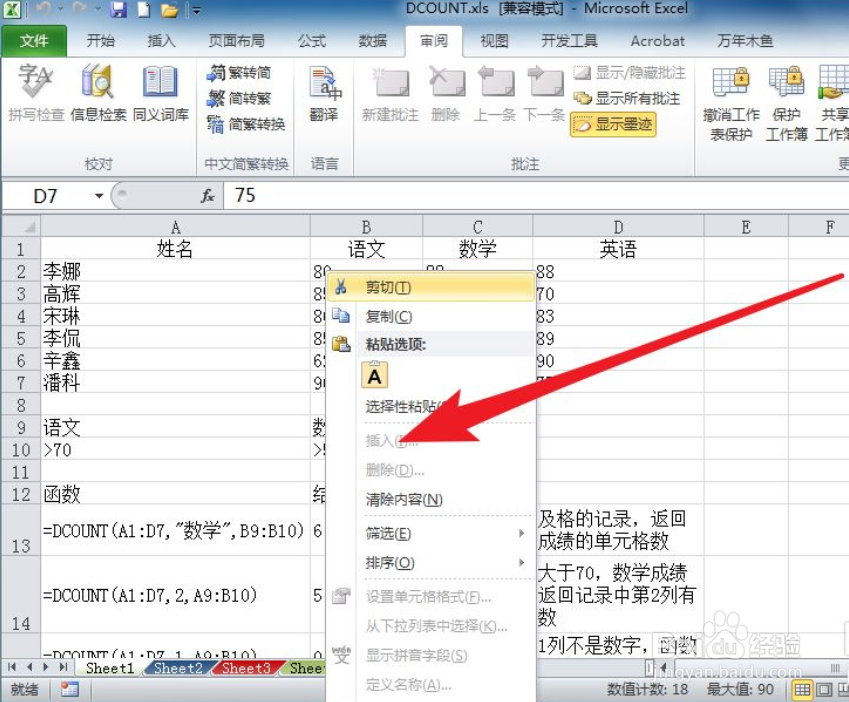The width and height of the screenshot is (849, 702).
Task: Switch to Acrobat tab
Action: coord(657,41)
